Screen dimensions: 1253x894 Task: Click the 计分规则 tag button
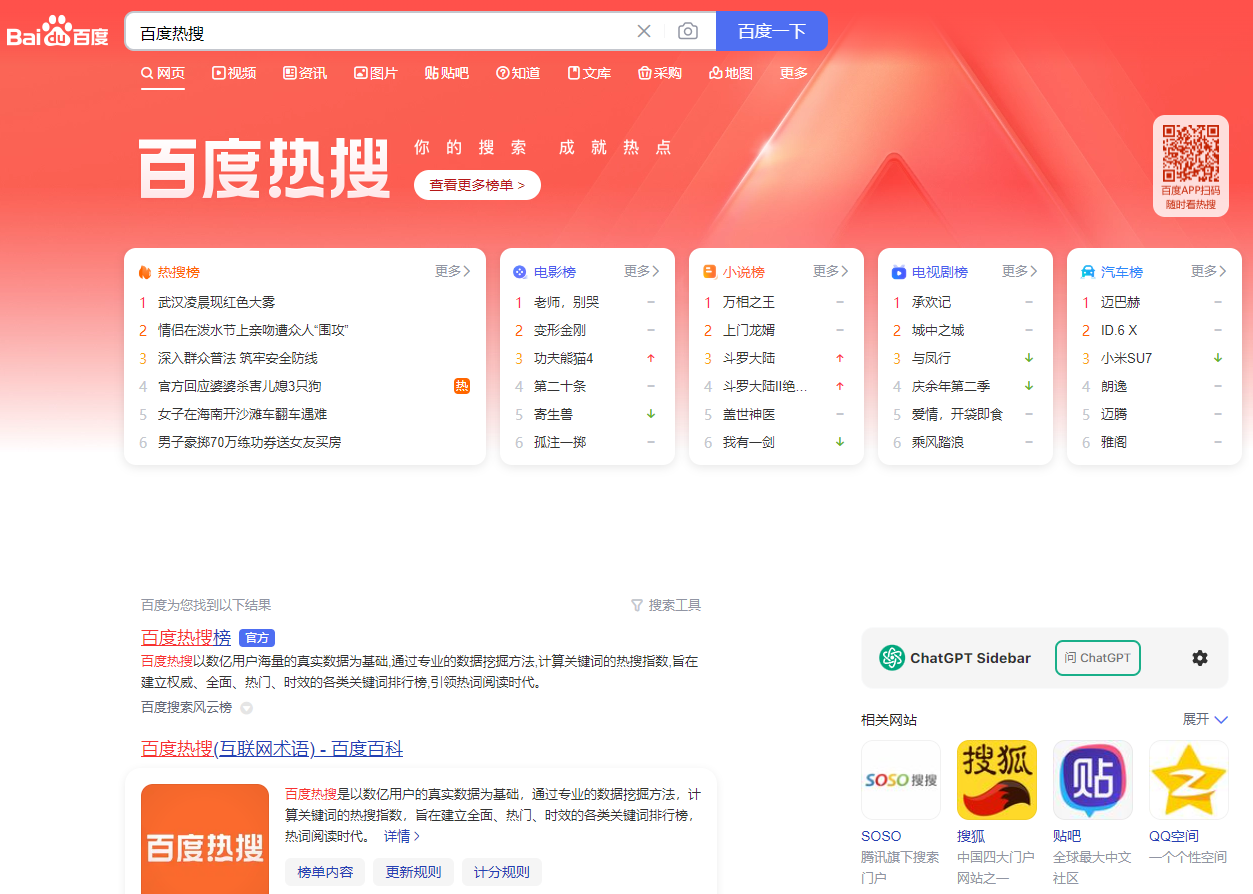[502, 872]
